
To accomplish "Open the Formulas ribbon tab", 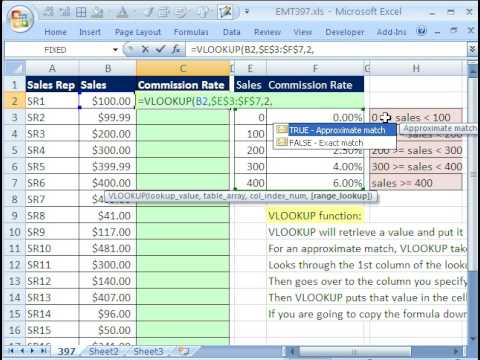I will 191,32.
